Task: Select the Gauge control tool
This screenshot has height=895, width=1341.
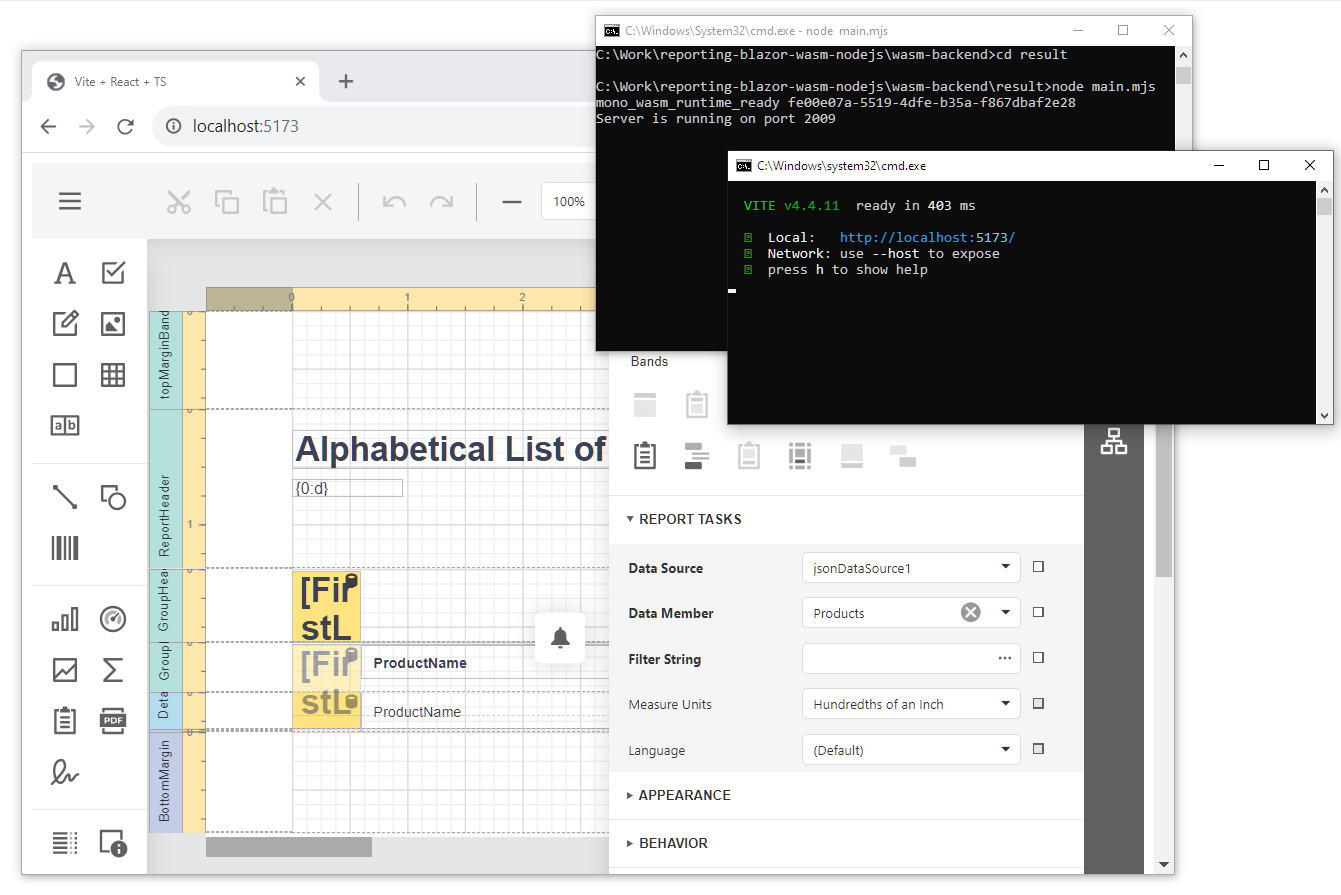Action: click(x=113, y=620)
